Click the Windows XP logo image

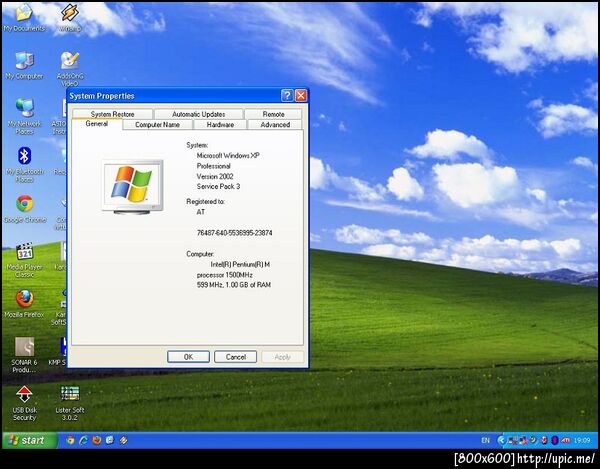[x=132, y=187]
